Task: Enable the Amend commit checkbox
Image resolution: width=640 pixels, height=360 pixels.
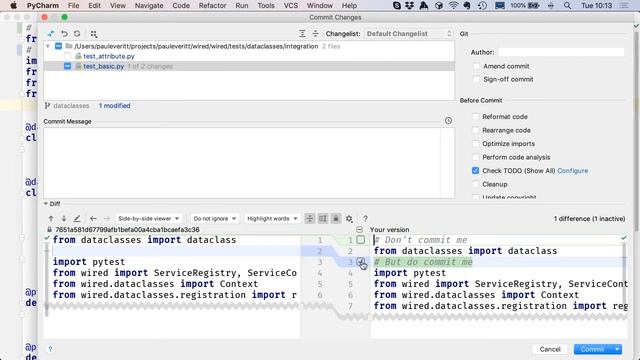Action: (476, 66)
